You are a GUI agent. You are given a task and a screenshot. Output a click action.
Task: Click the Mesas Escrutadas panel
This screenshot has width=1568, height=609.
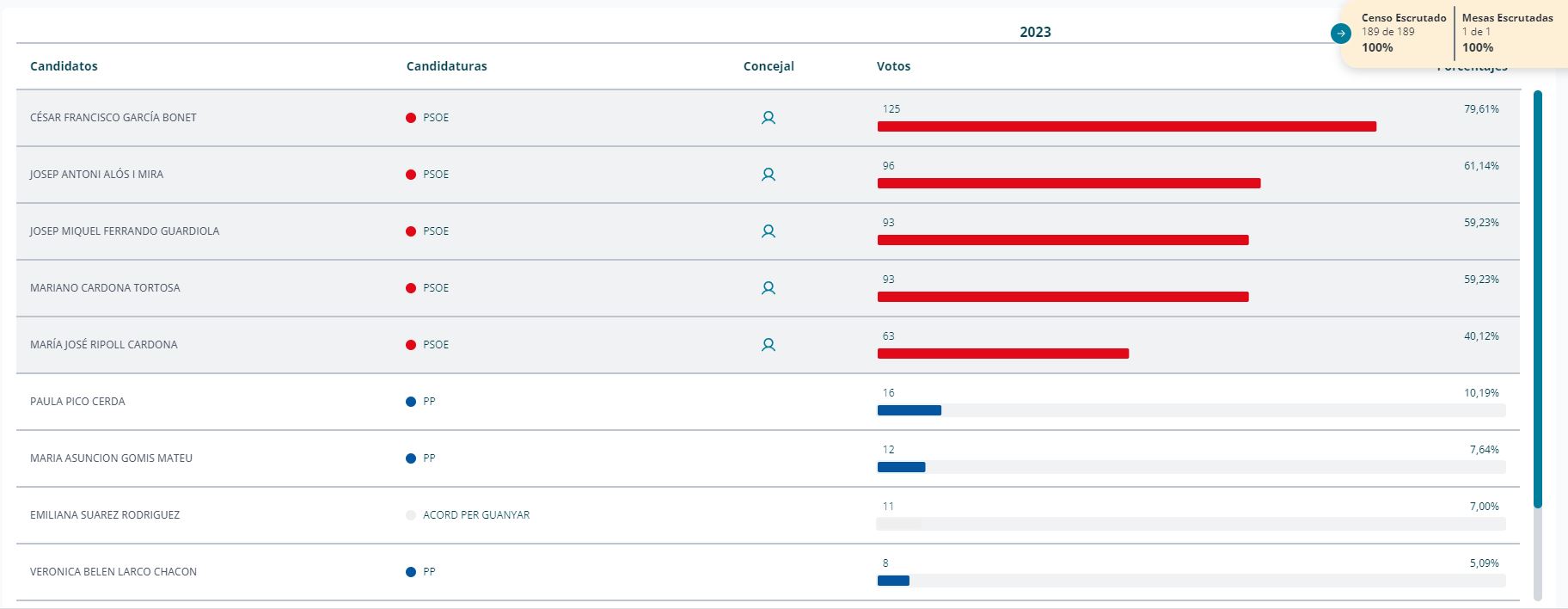(x=1507, y=33)
